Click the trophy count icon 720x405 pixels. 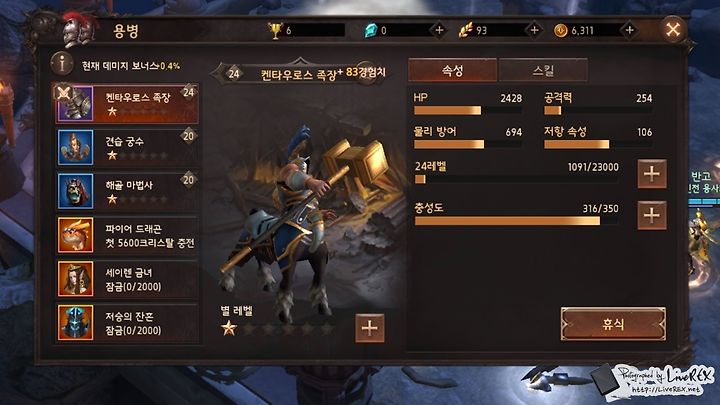[x=276, y=31]
